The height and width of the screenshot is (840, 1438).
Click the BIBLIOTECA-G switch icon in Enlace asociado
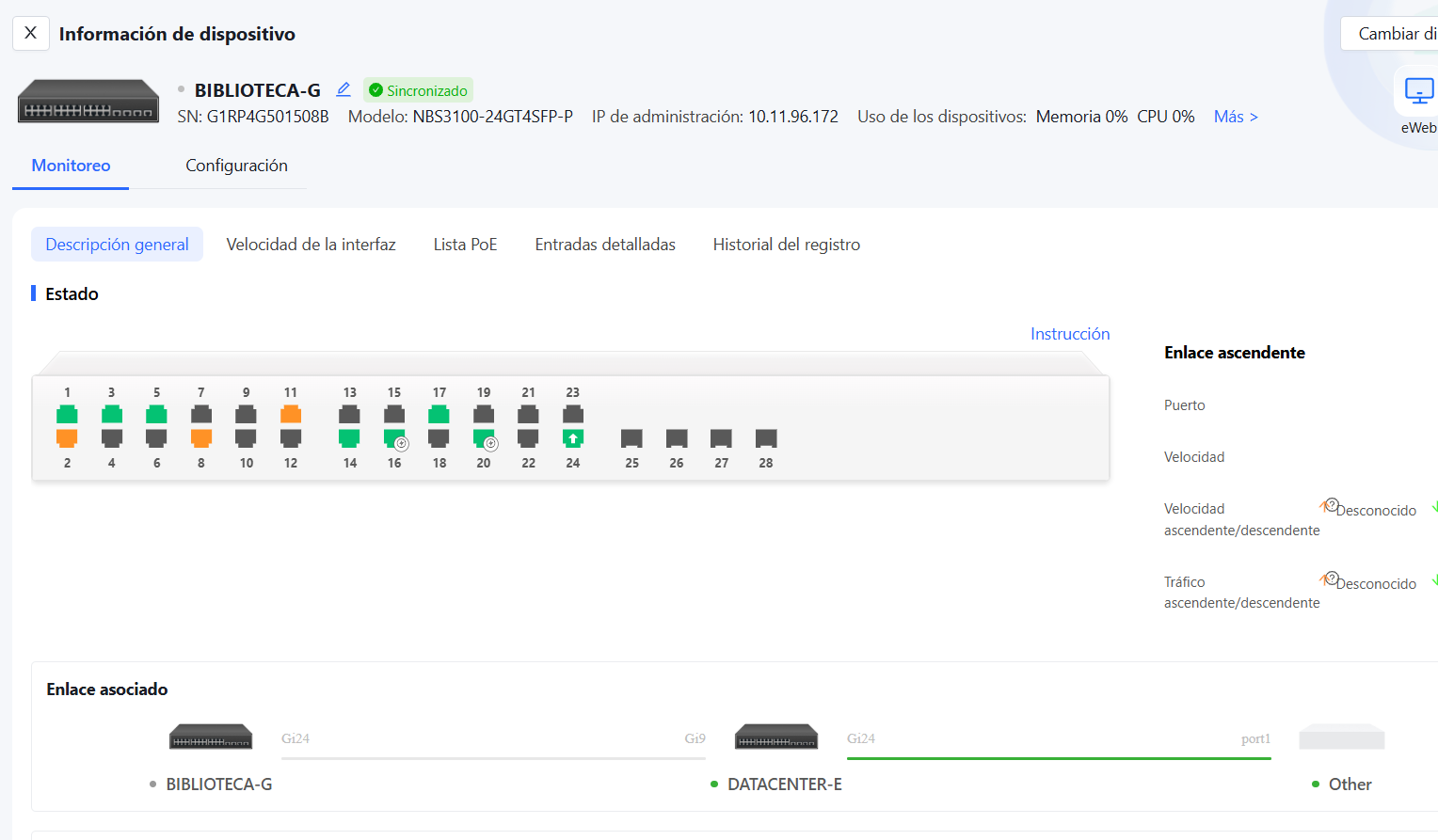pyautogui.click(x=211, y=737)
